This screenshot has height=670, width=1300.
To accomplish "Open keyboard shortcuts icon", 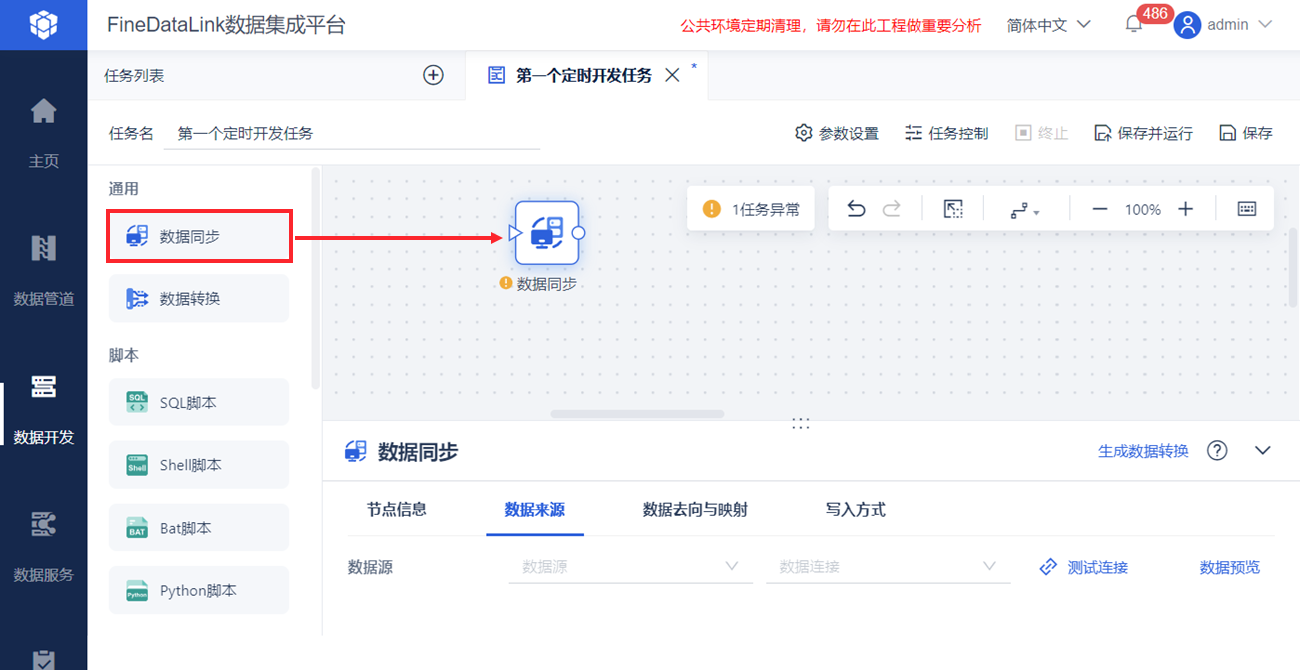I will pos(1247,209).
